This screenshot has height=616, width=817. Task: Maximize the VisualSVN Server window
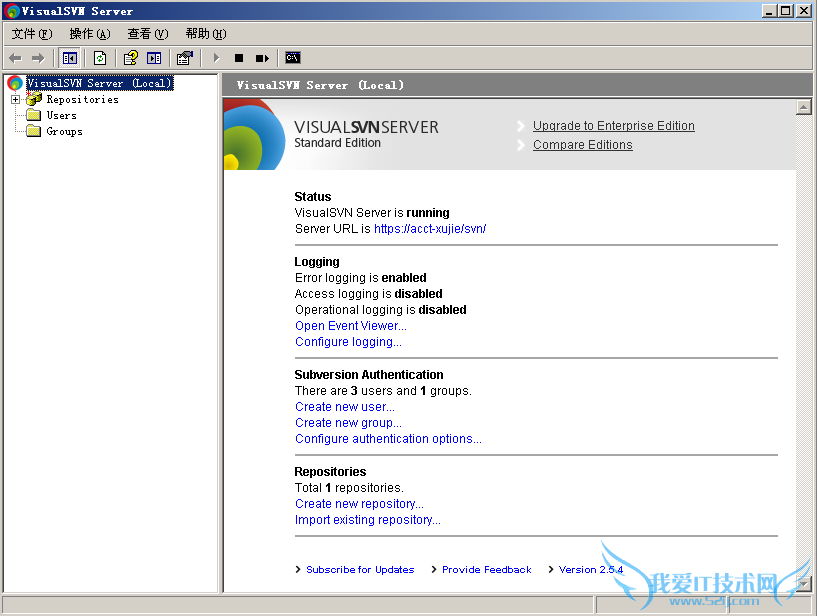point(786,11)
